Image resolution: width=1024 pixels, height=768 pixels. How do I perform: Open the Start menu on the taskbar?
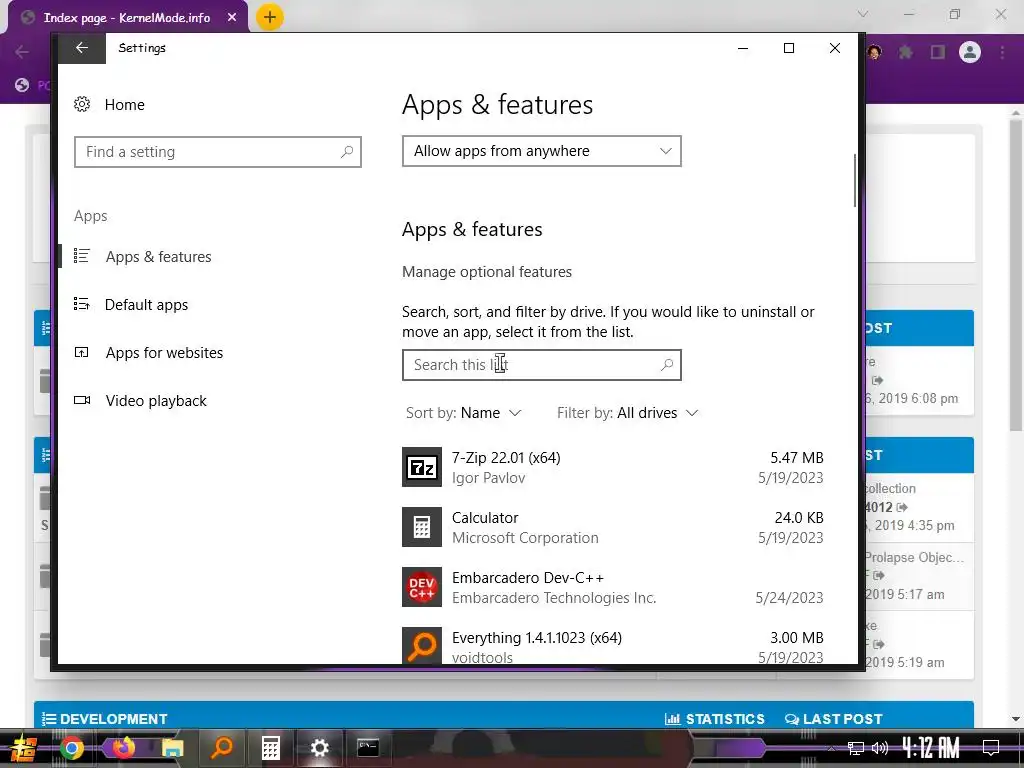point(24,748)
